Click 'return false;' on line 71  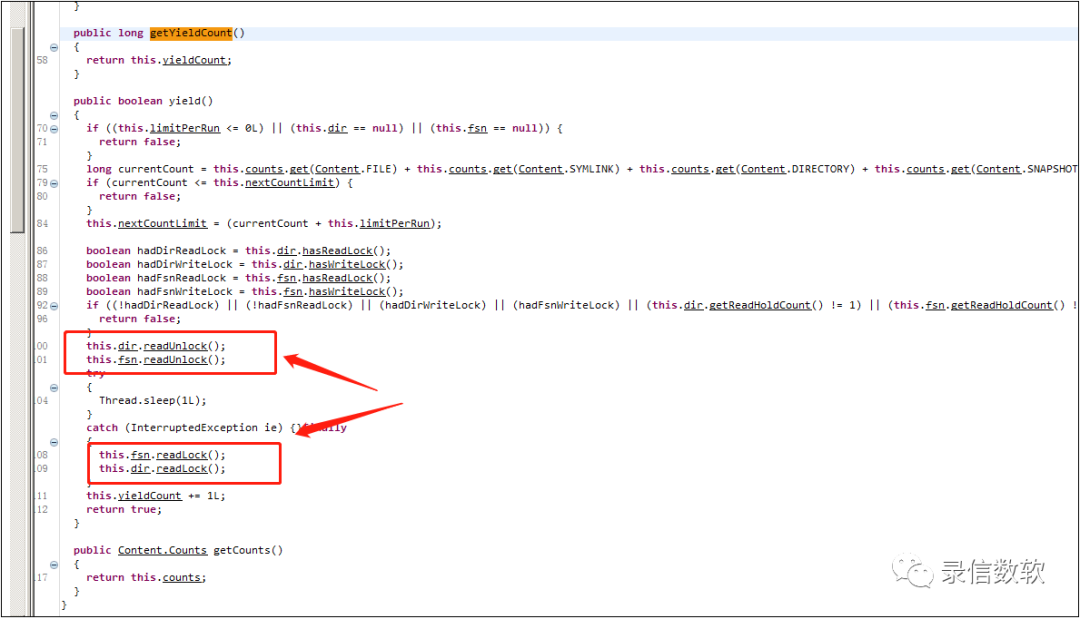(x=140, y=142)
